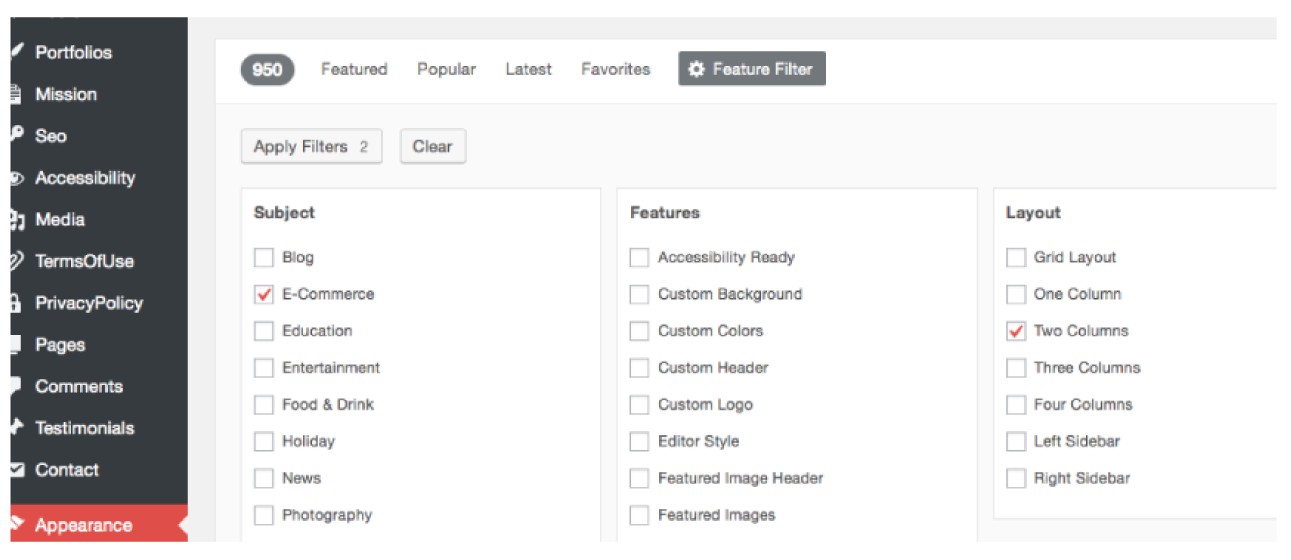Viewport: 1291px width, 560px height.
Task: Check the Blog subject checkbox
Action: click(x=263, y=257)
